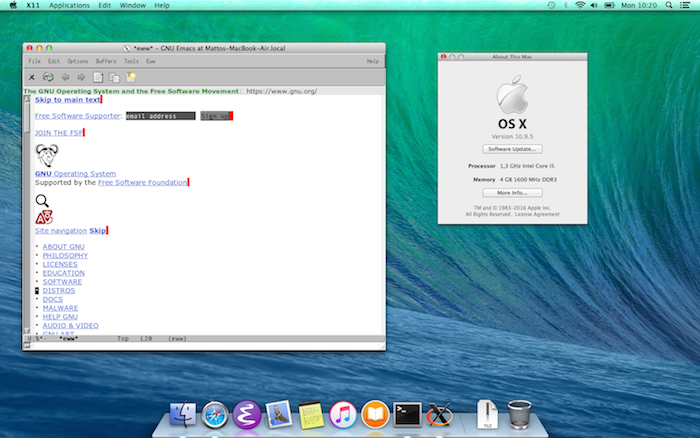Screen dimensions: 700x438
Task: Click the bookmark star icon in Emacs toolbar
Action: [131, 77]
